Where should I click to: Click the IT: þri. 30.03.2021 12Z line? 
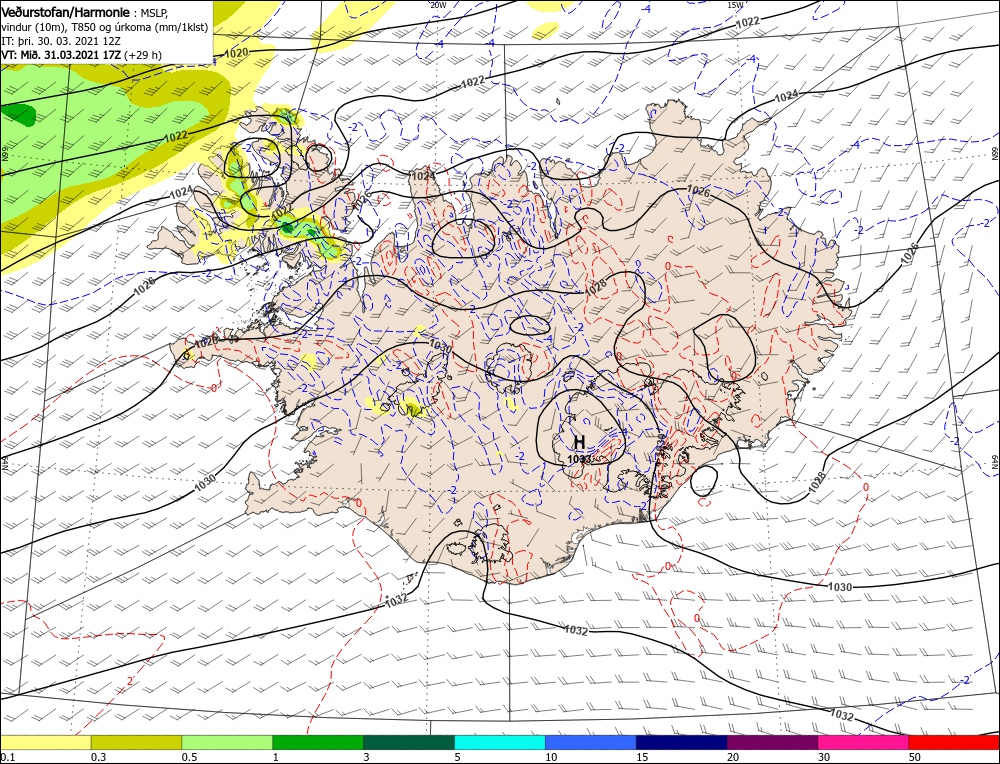59,41
